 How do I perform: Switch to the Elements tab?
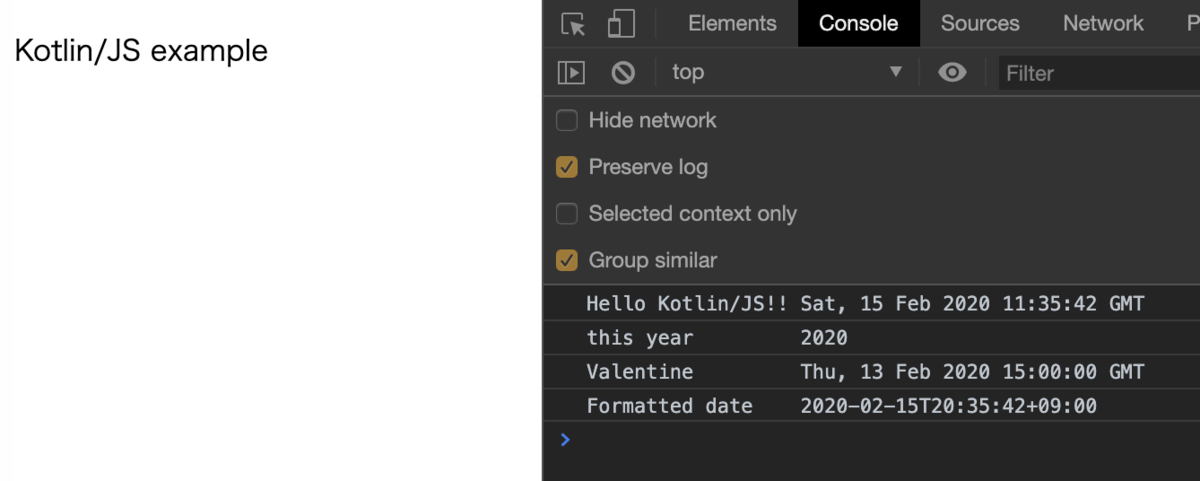tap(732, 24)
